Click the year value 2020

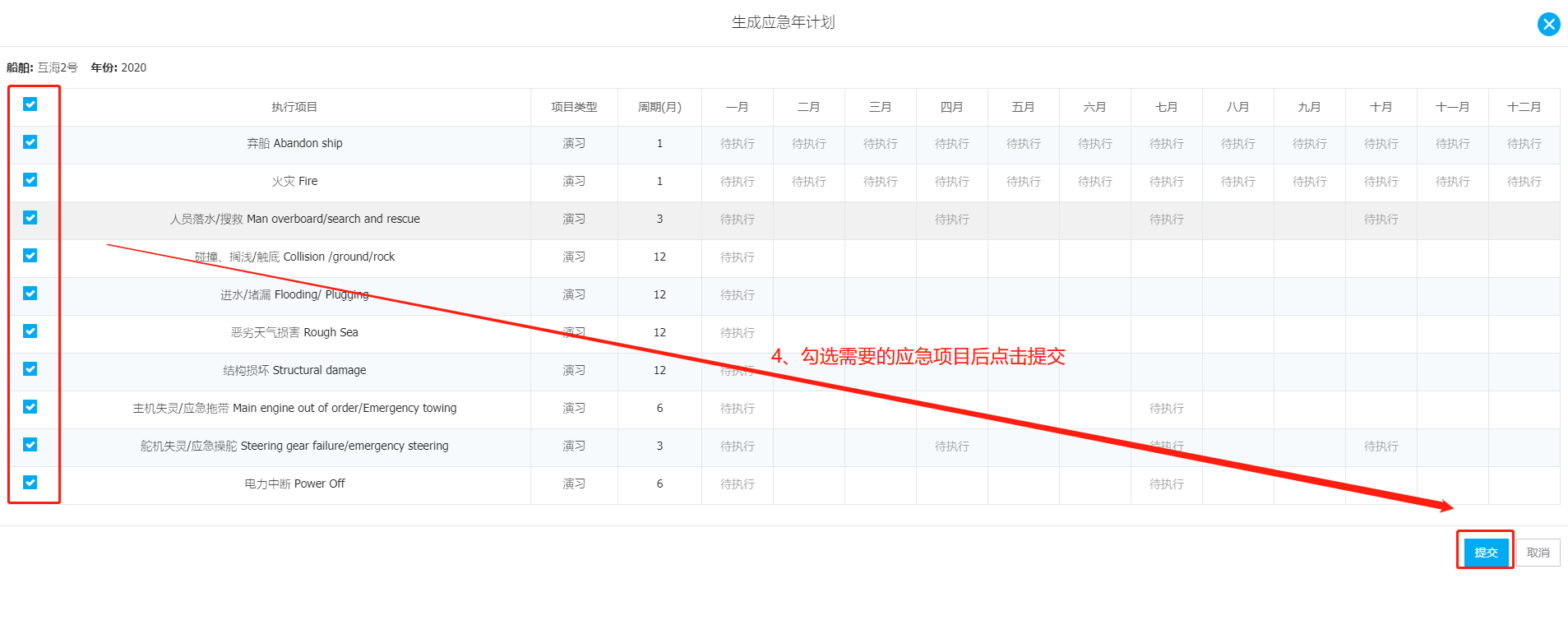[x=134, y=67]
